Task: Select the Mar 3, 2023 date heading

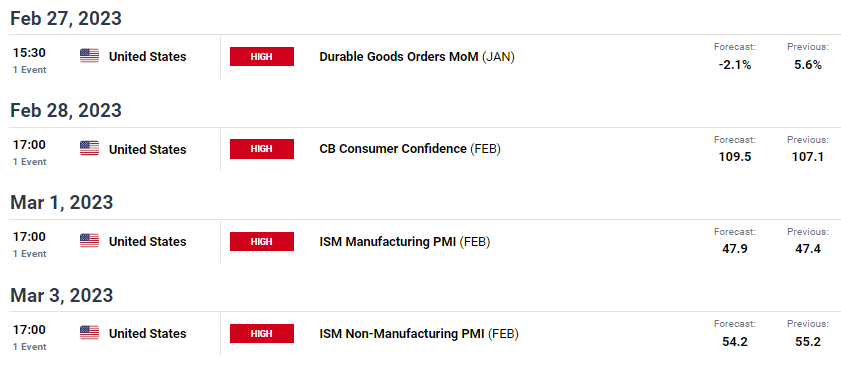Action: point(62,295)
